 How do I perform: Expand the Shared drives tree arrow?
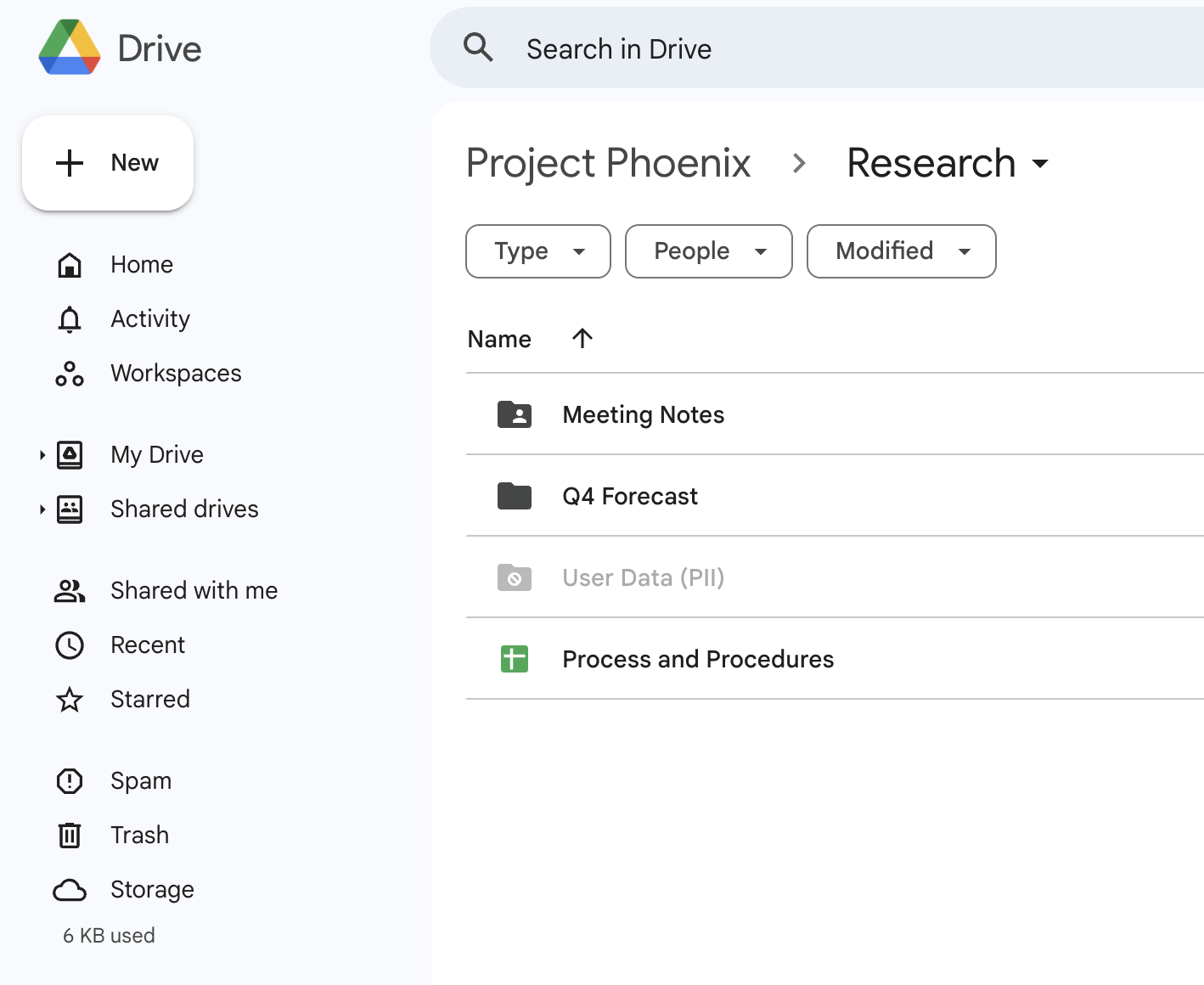[x=42, y=509]
